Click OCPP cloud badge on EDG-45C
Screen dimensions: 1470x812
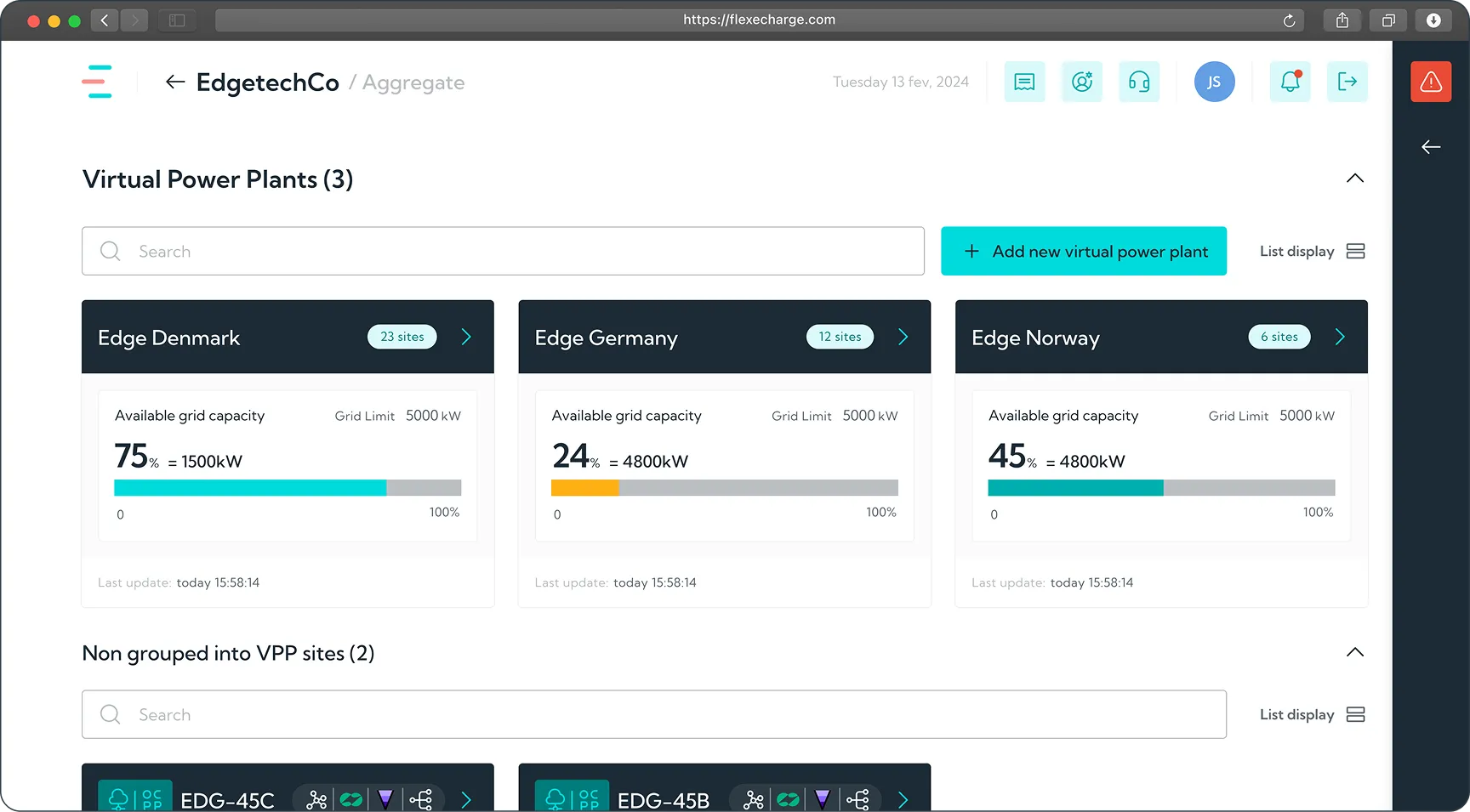point(135,797)
